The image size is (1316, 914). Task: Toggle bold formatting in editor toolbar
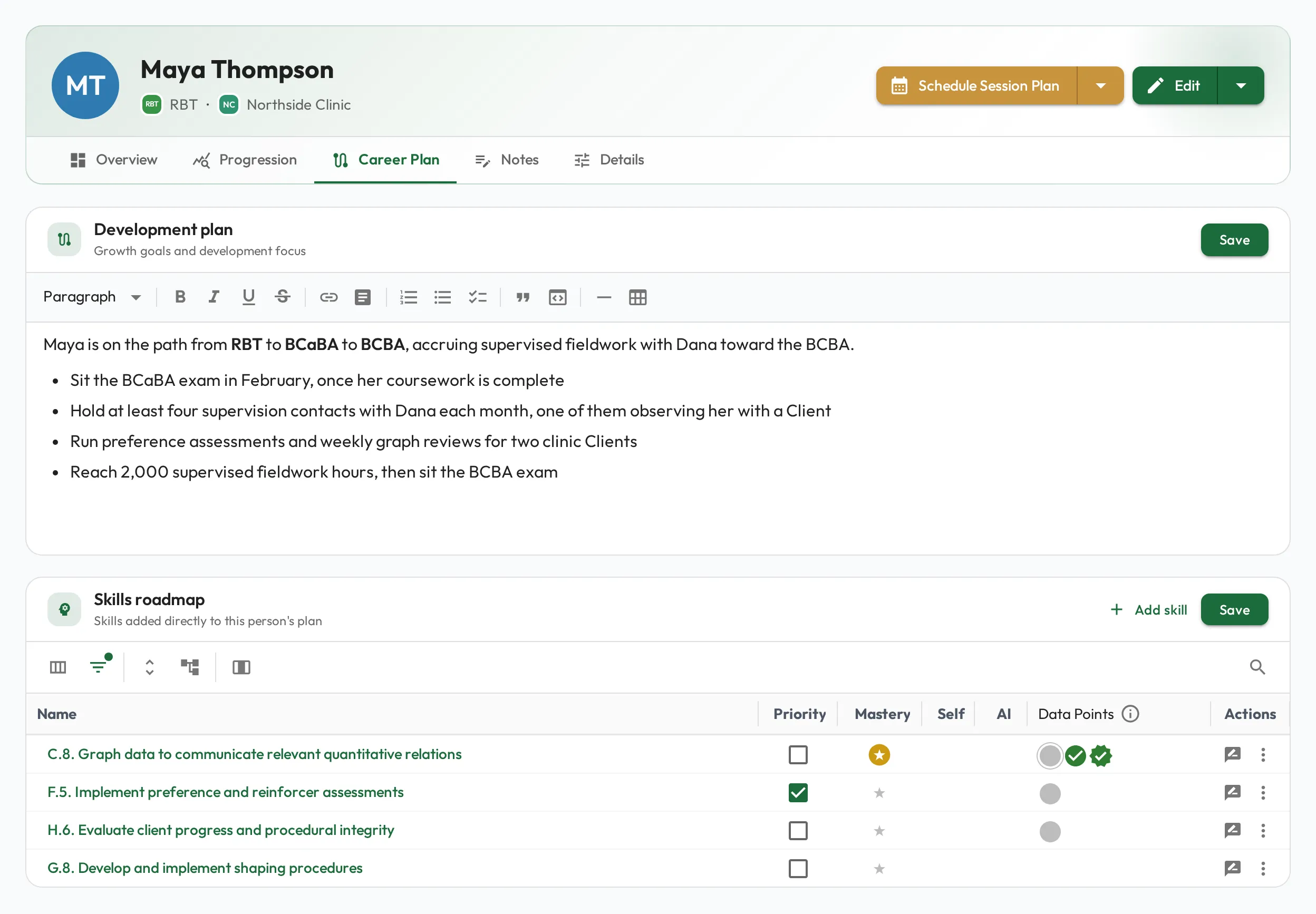click(180, 297)
